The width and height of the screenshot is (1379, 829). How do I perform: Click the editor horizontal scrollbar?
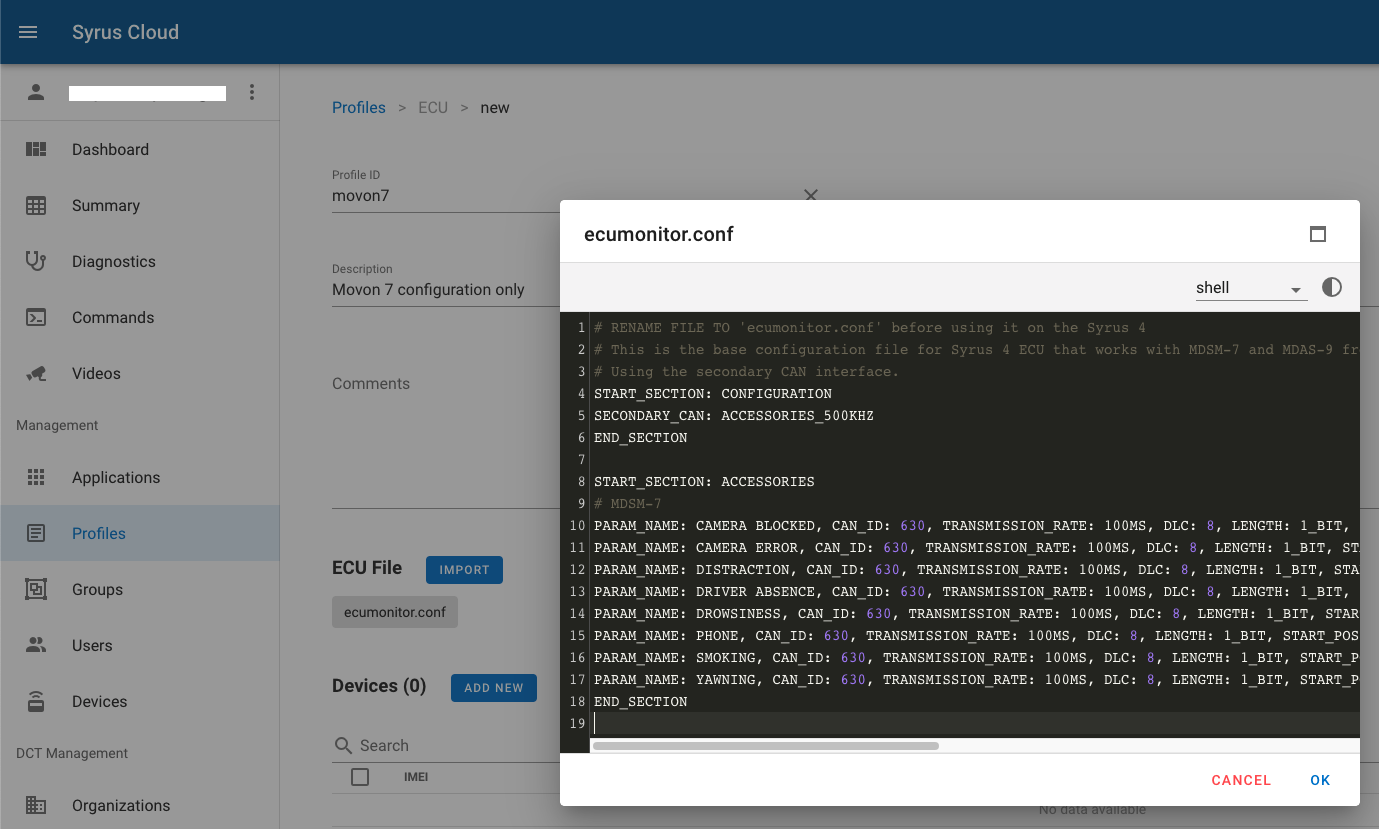766,746
